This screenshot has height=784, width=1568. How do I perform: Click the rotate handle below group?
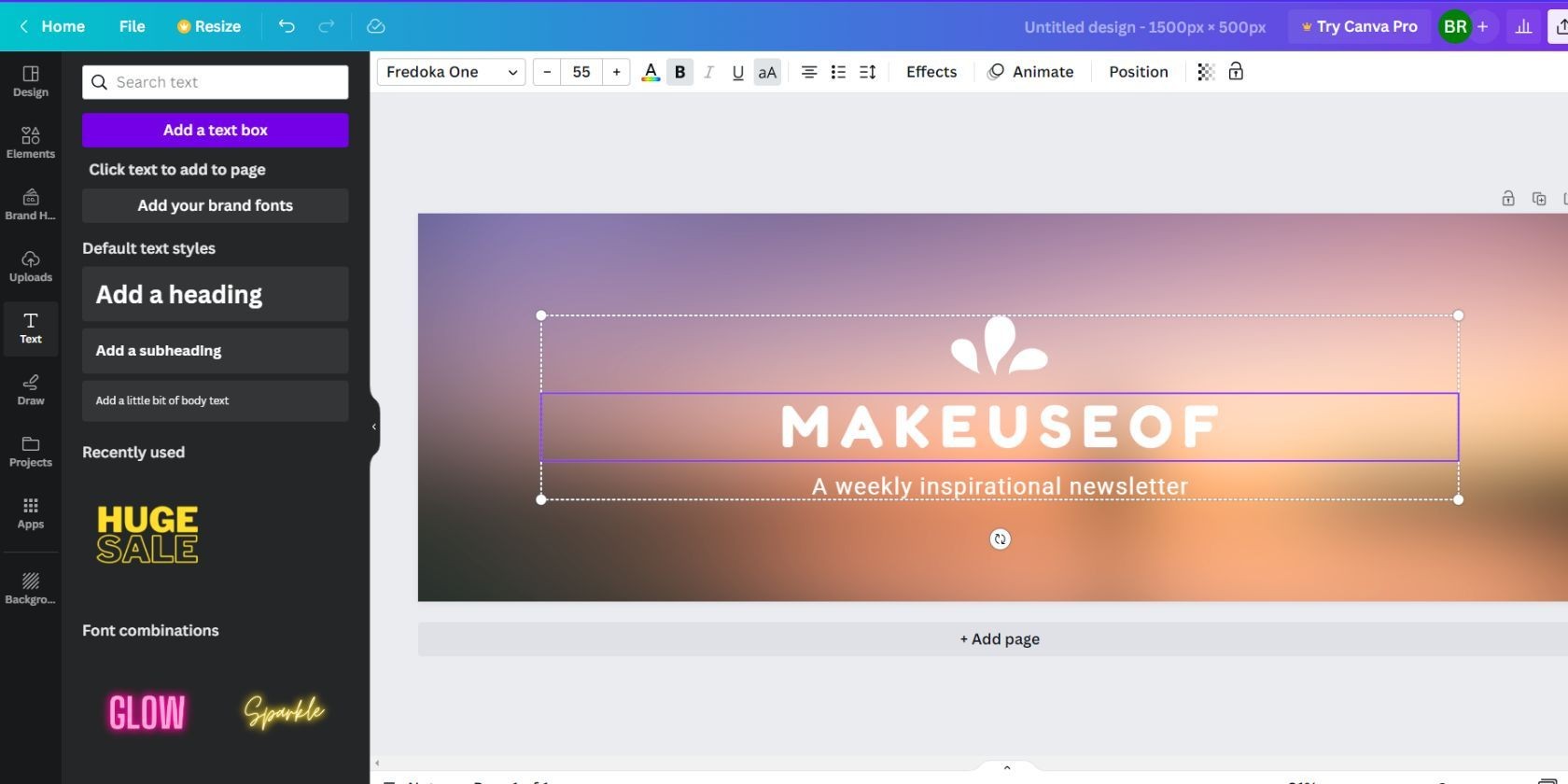1000,539
